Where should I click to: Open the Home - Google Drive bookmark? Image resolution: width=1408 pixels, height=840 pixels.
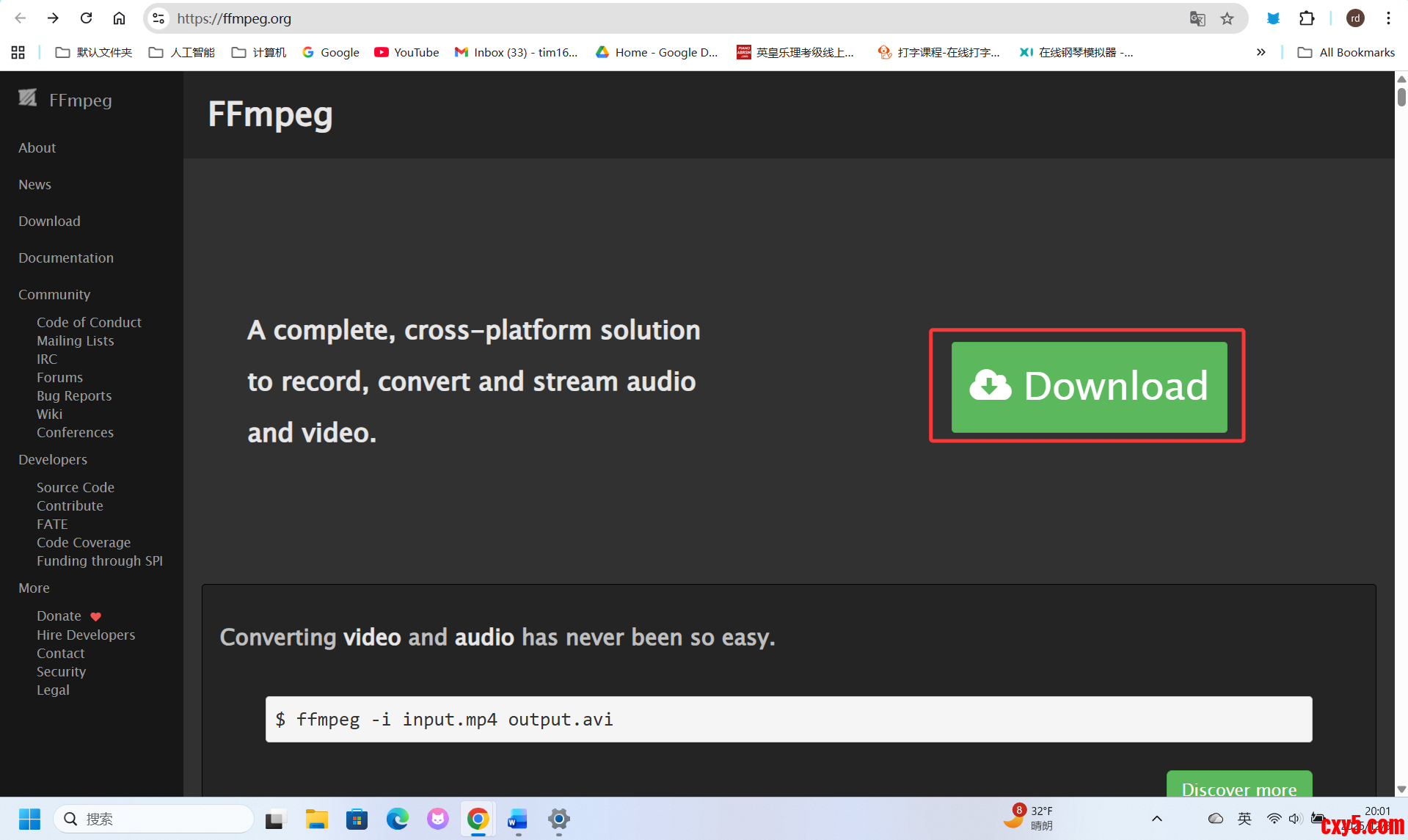[657, 52]
